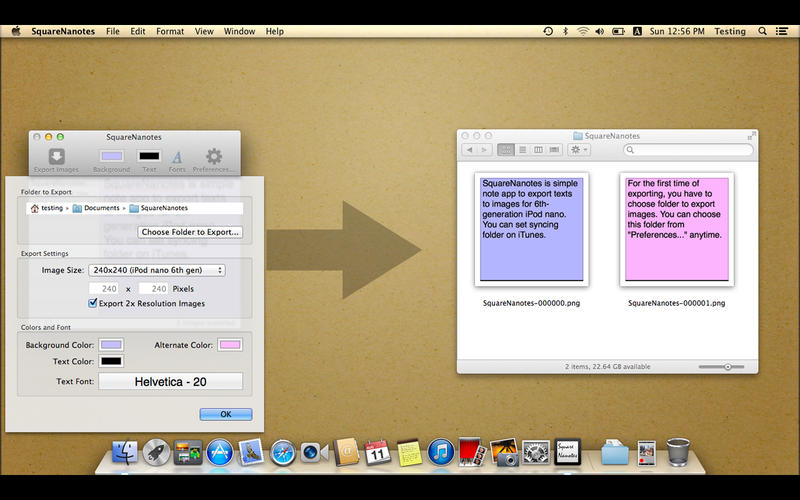Click Wi-Fi menu bar icon

pos(583,31)
